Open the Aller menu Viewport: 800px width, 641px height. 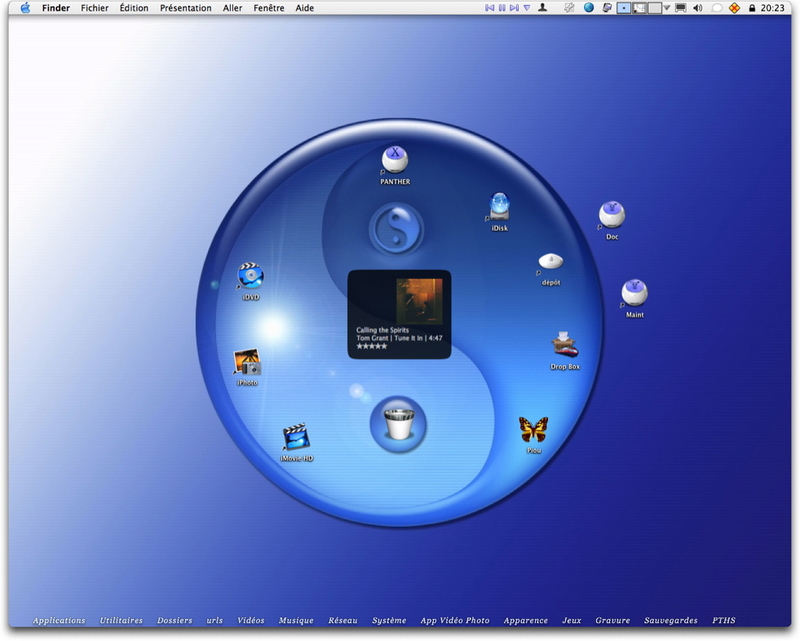tap(232, 8)
